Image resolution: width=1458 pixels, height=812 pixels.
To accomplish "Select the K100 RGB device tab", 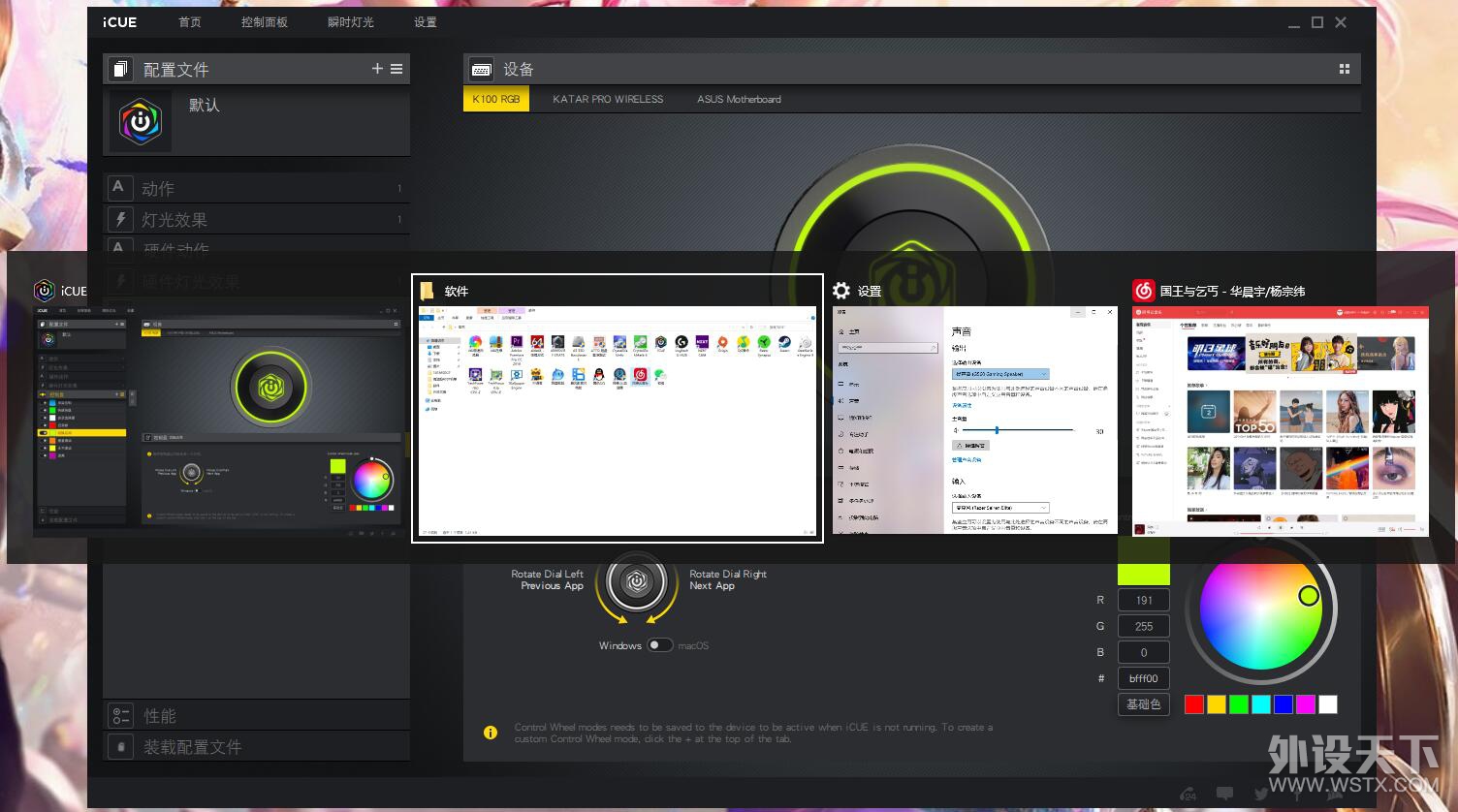I will (x=496, y=99).
